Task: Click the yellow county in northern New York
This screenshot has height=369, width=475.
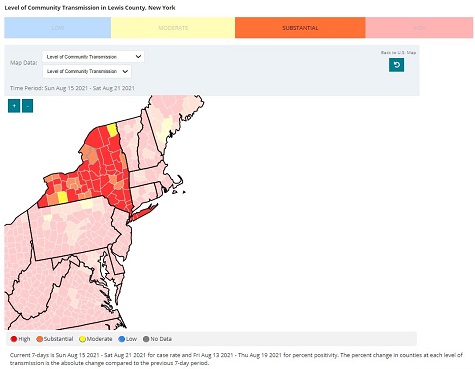Action: 112,130
